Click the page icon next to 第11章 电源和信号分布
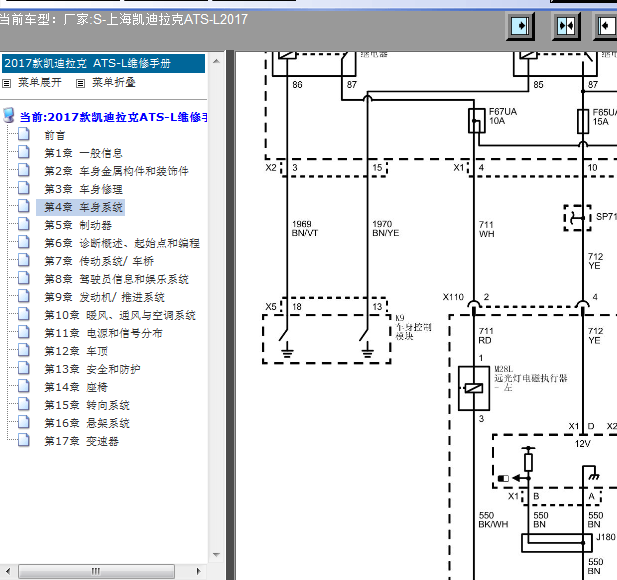 (x=24, y=332)
